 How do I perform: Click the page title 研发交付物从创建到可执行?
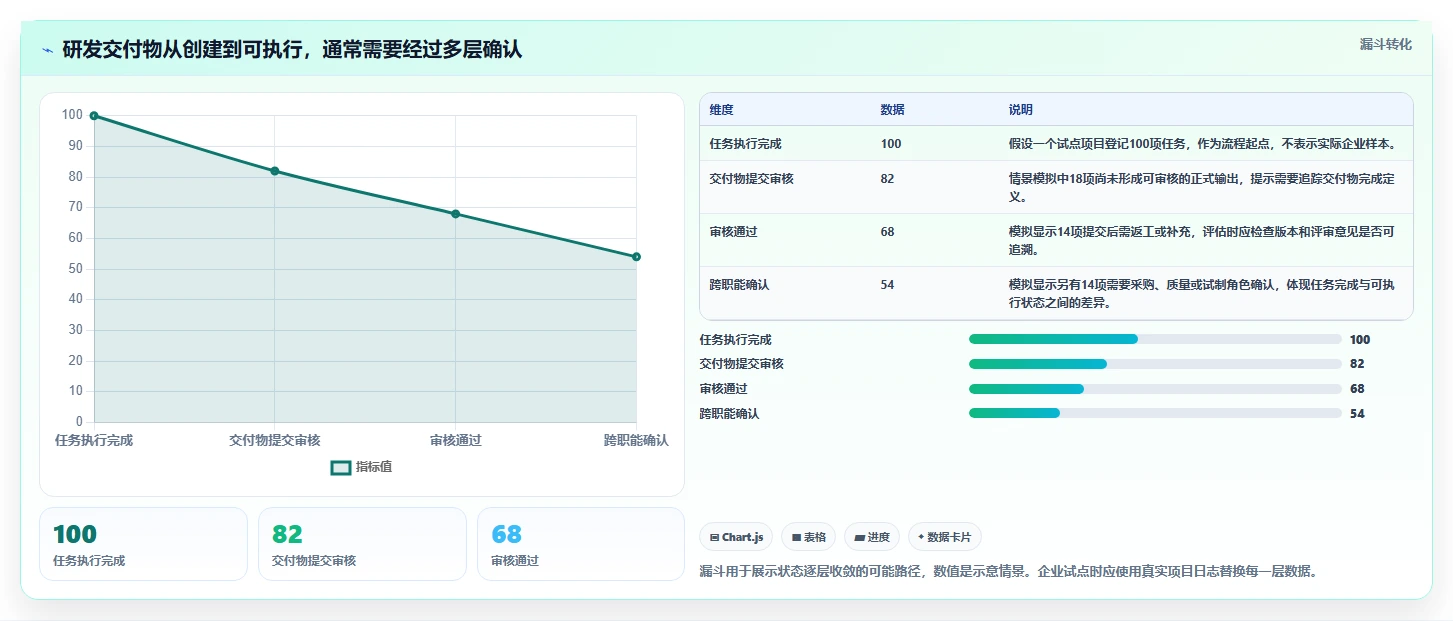click(x=292, y=50)
